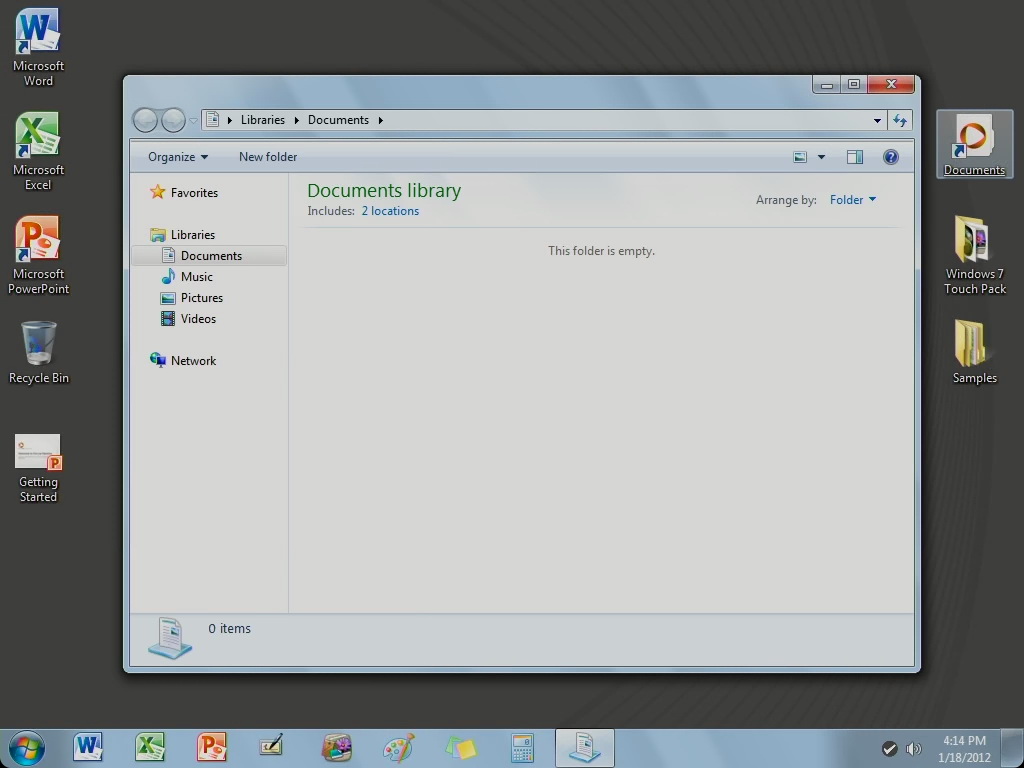Click the Help question mark icon
This screenshot has height=768, width=1024.
tap(890, 157)
